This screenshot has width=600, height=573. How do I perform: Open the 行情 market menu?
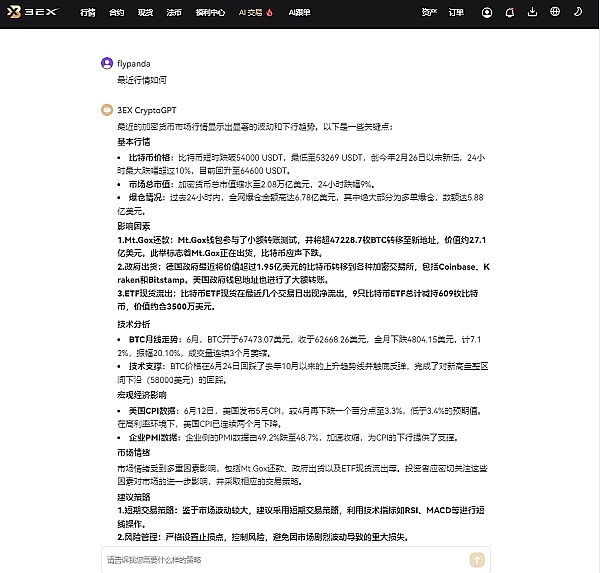88,13
